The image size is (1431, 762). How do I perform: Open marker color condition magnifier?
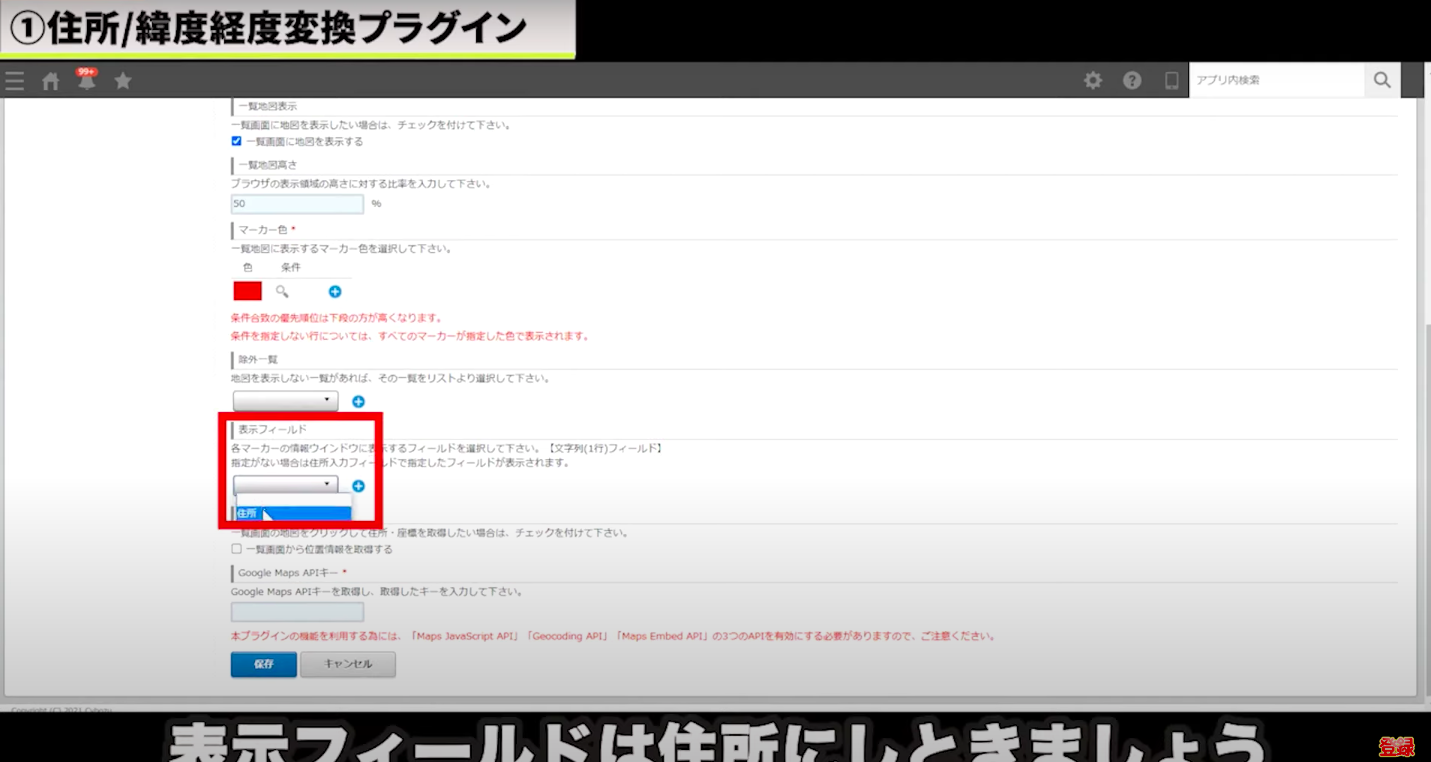(282, 291)
